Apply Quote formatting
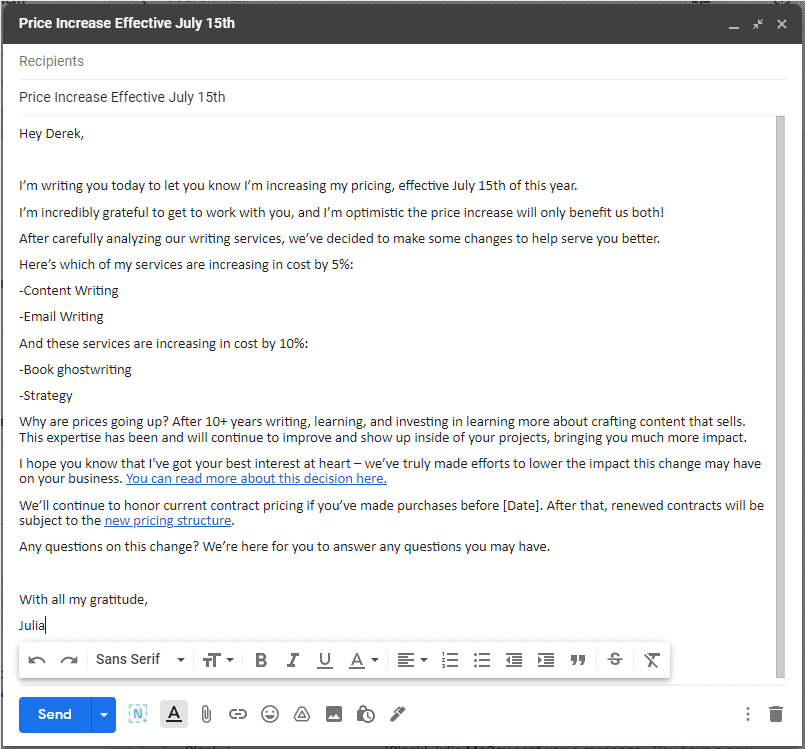Screen dimensions: 805x749 pos(578,660)
